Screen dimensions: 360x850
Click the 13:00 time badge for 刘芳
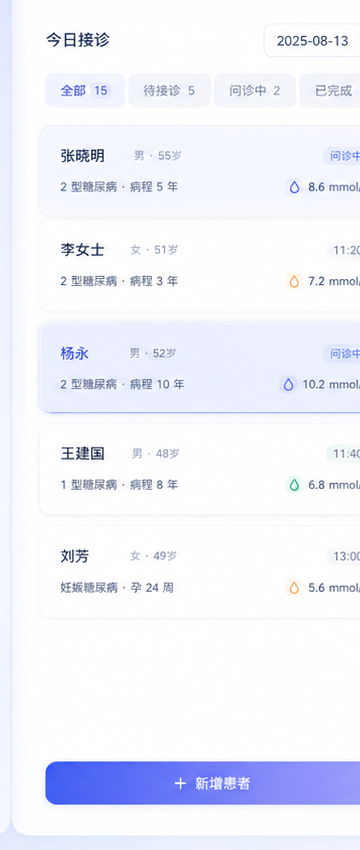pos(343,556)
